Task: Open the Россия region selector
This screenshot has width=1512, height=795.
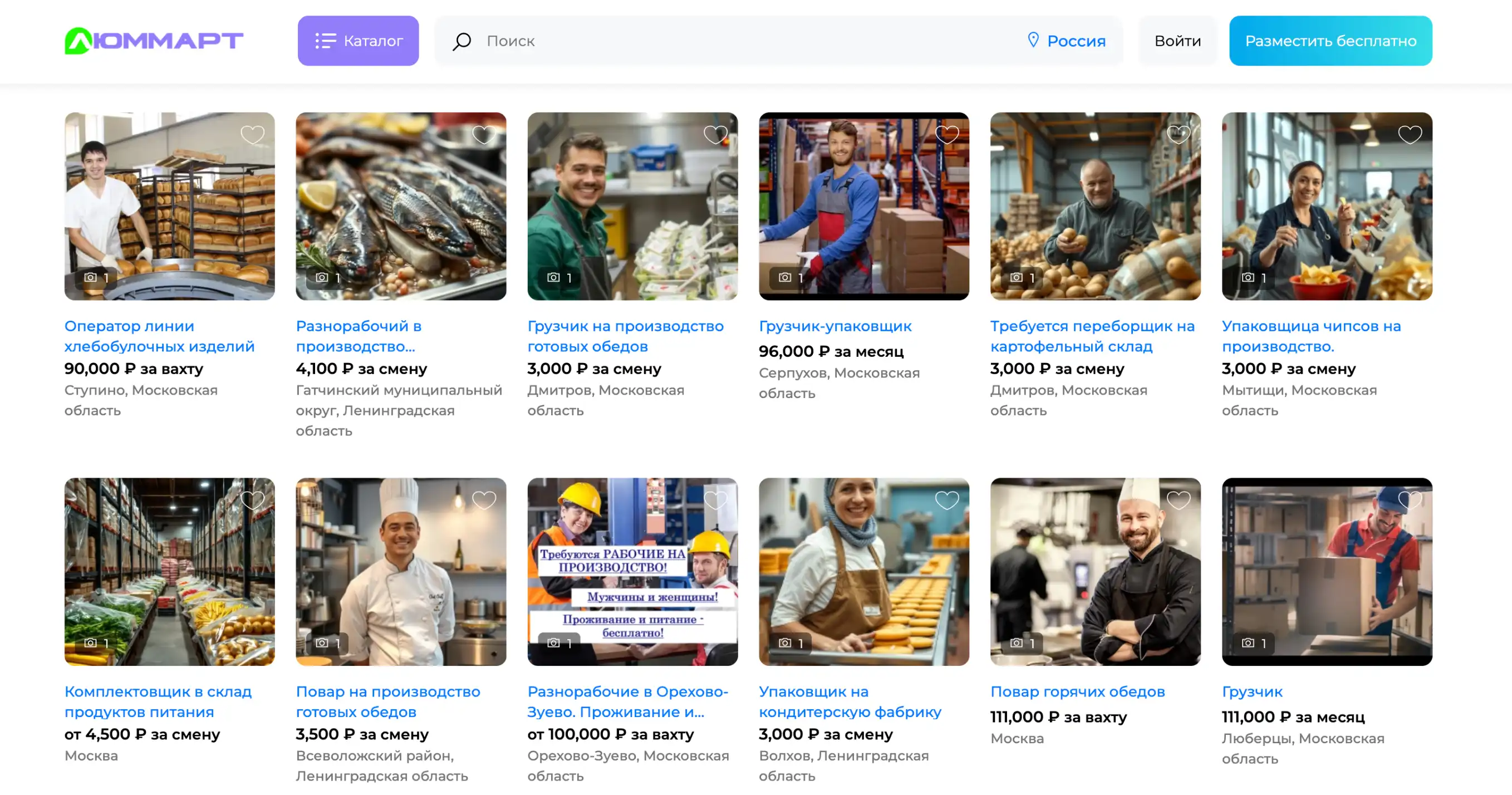Action: tap(1076, 41)
